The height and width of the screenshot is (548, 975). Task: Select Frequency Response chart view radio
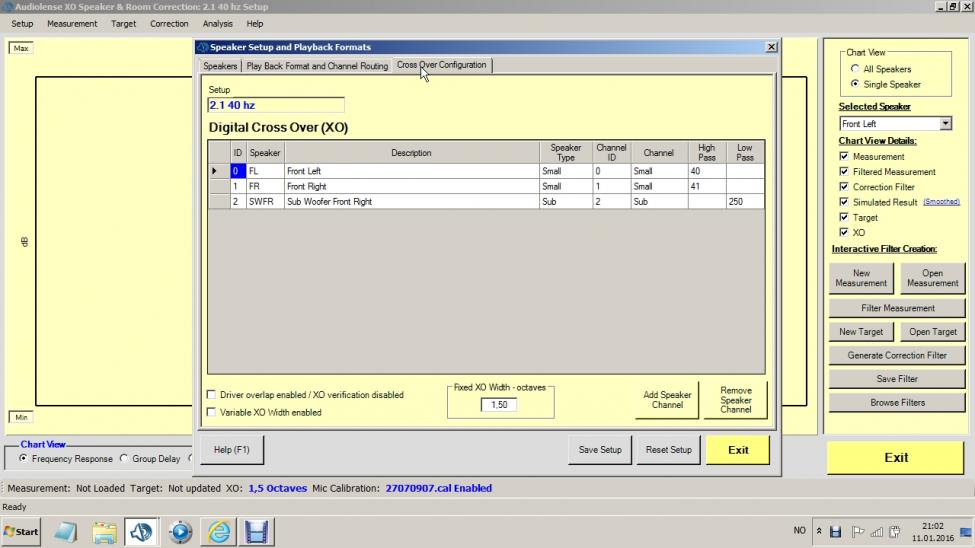(23, 458)
